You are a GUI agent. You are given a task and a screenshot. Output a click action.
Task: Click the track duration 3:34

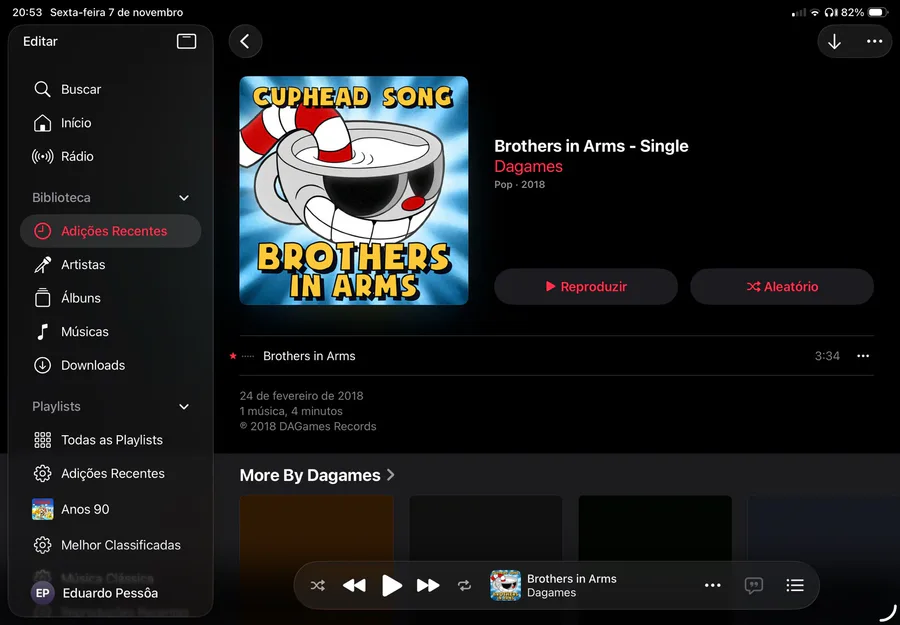[827, 356]
